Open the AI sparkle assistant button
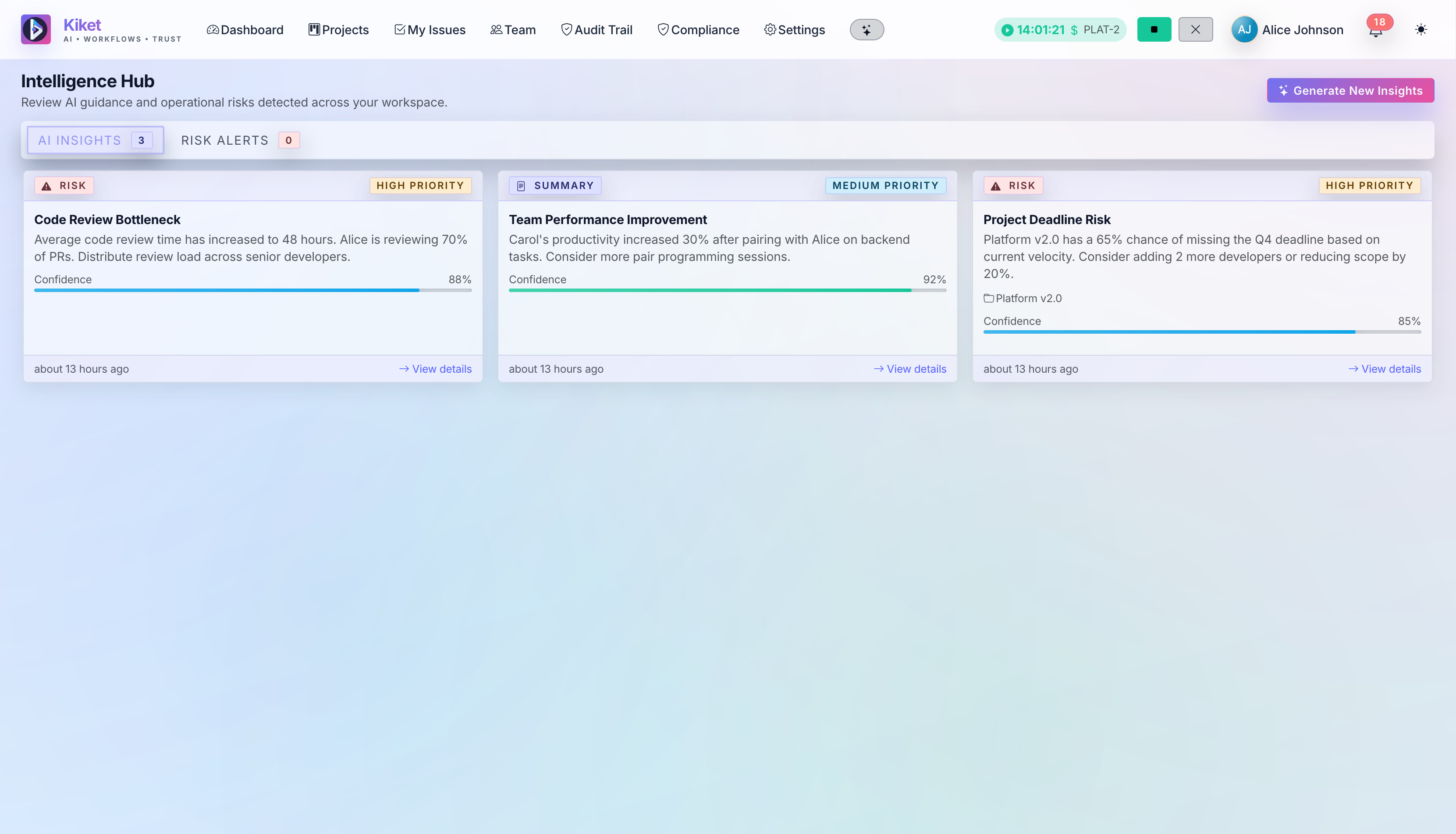1456x834 pixels. 866,29
